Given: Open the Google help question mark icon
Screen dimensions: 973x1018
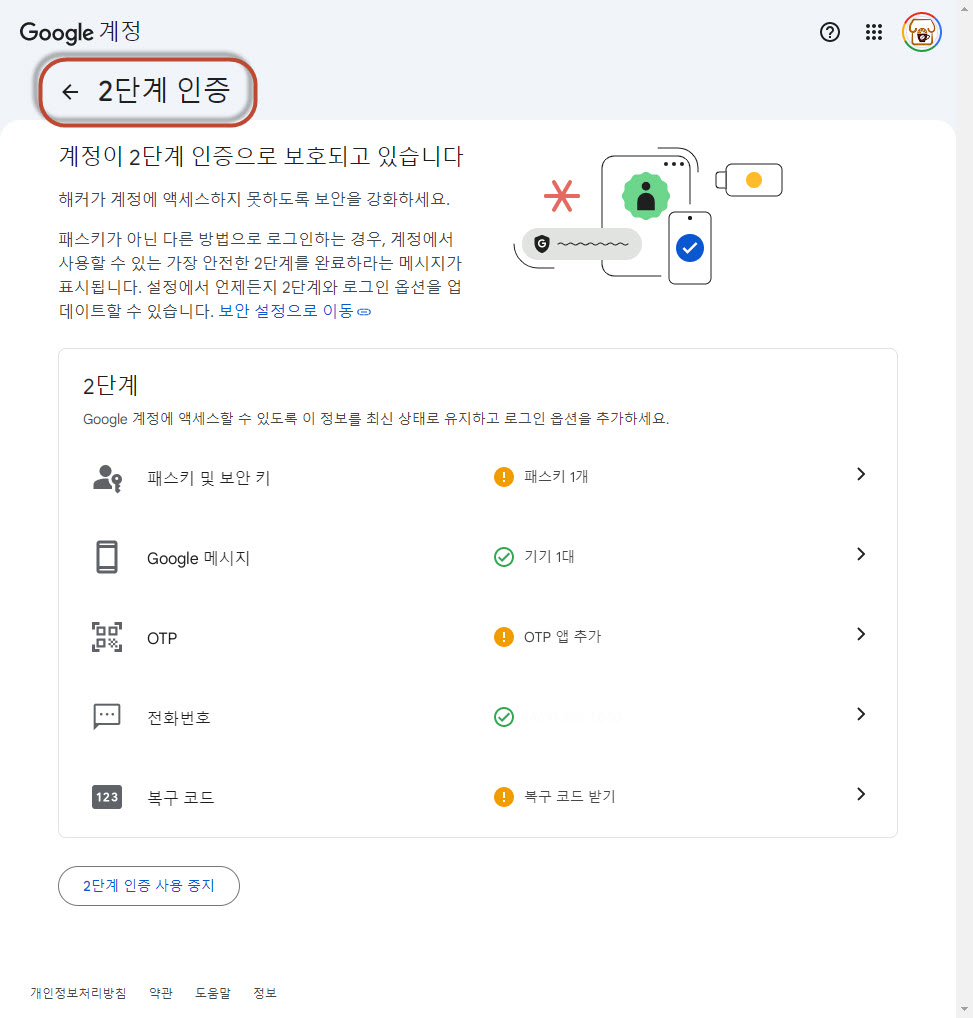Looking at the screenshot, I should click(829, 32).
